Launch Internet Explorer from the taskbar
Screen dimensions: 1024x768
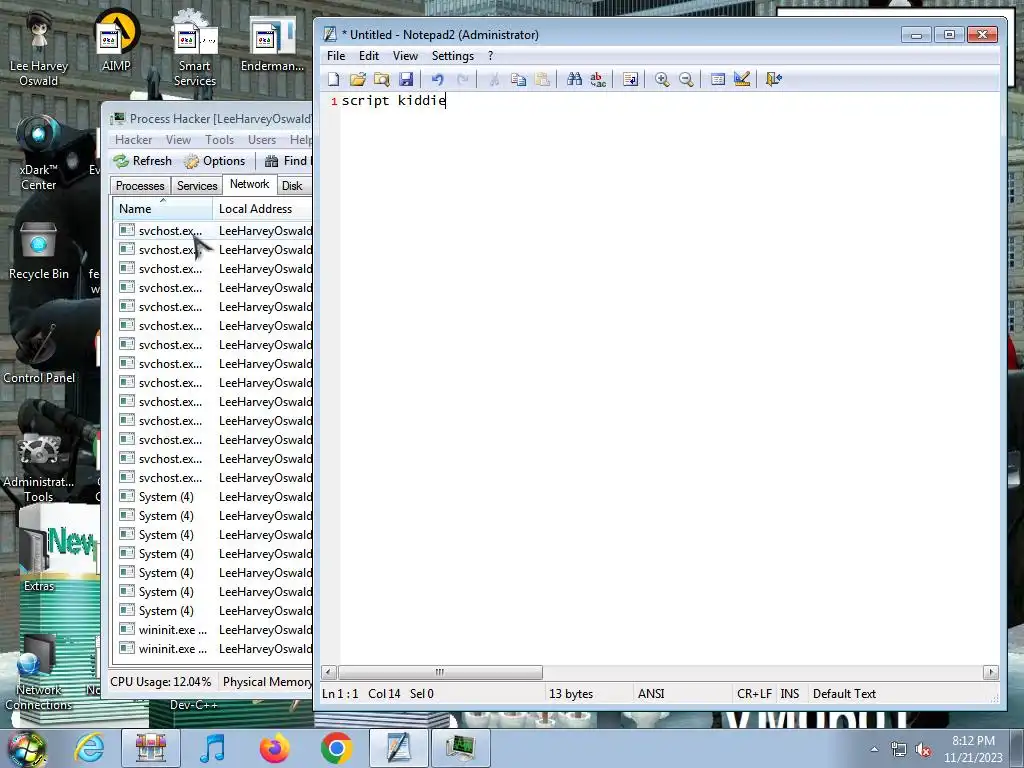coord(89,748)
